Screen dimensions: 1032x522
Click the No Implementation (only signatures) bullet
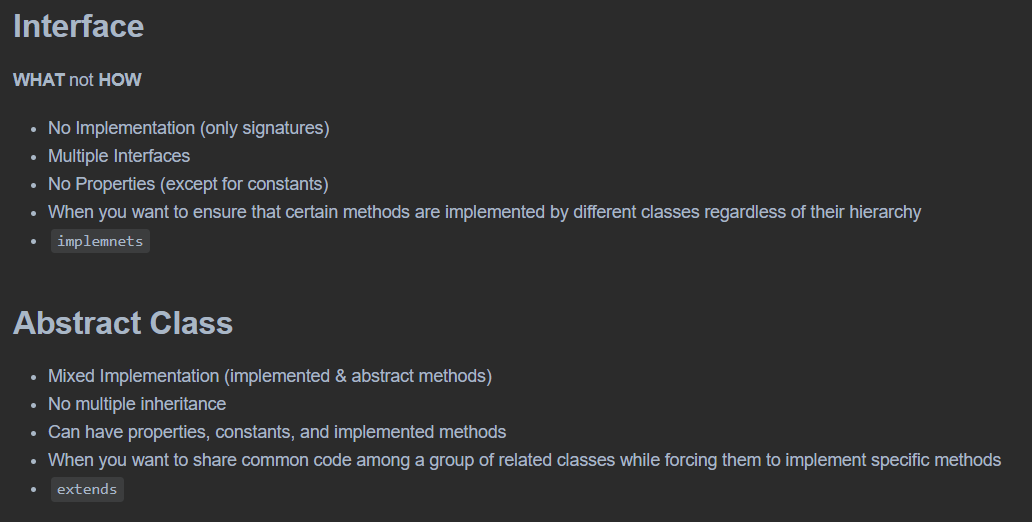[x=188, y=128]
